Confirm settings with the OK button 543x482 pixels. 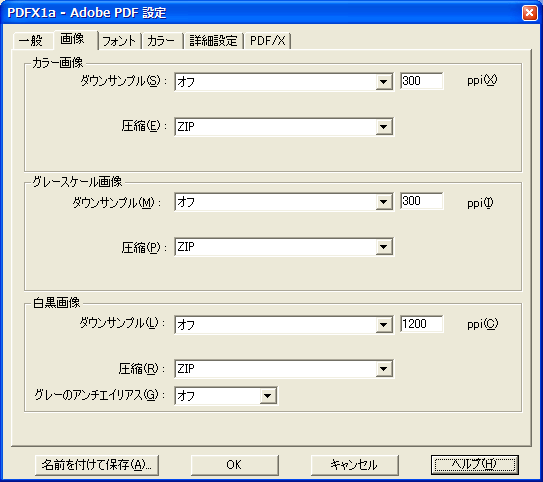point(234,465)
